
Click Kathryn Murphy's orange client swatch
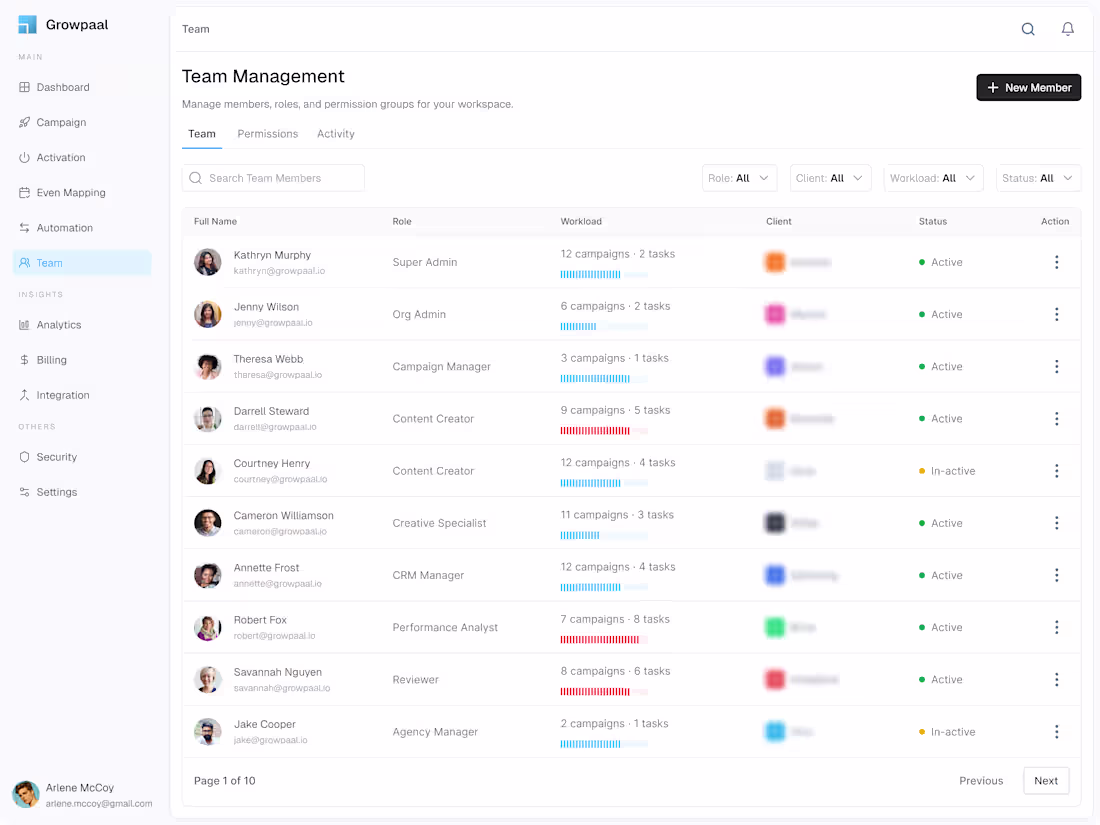[x=775, y=262]
